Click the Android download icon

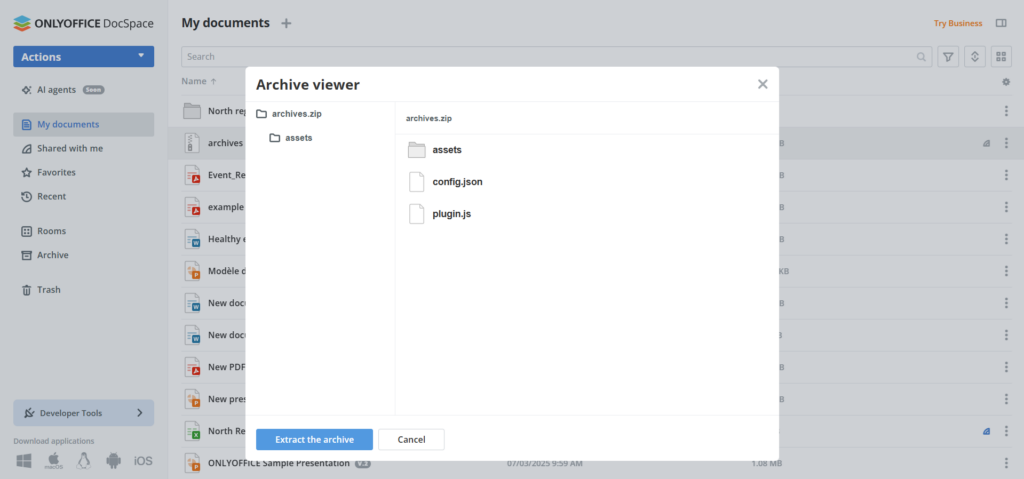[114, 461]
